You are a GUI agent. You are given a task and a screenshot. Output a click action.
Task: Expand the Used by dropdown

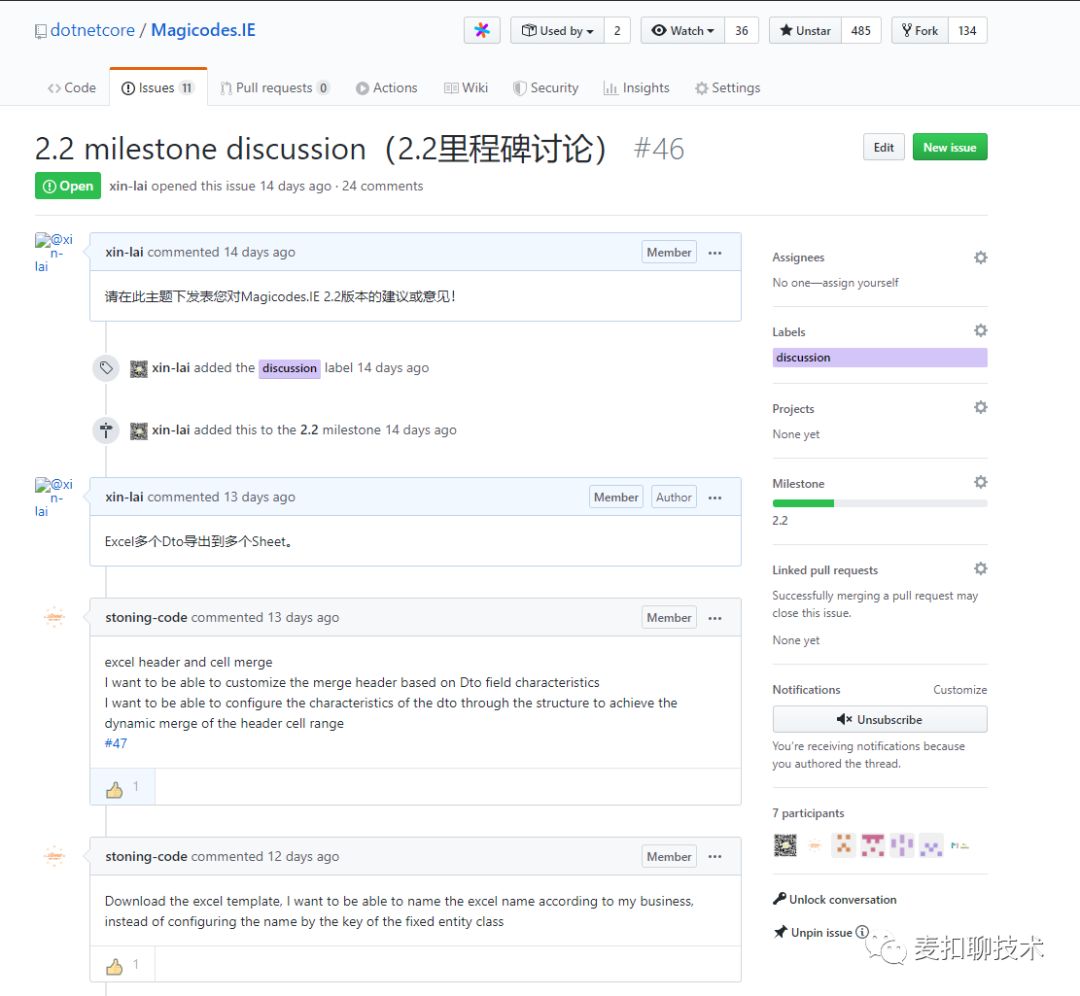click(x=557, y=30)
